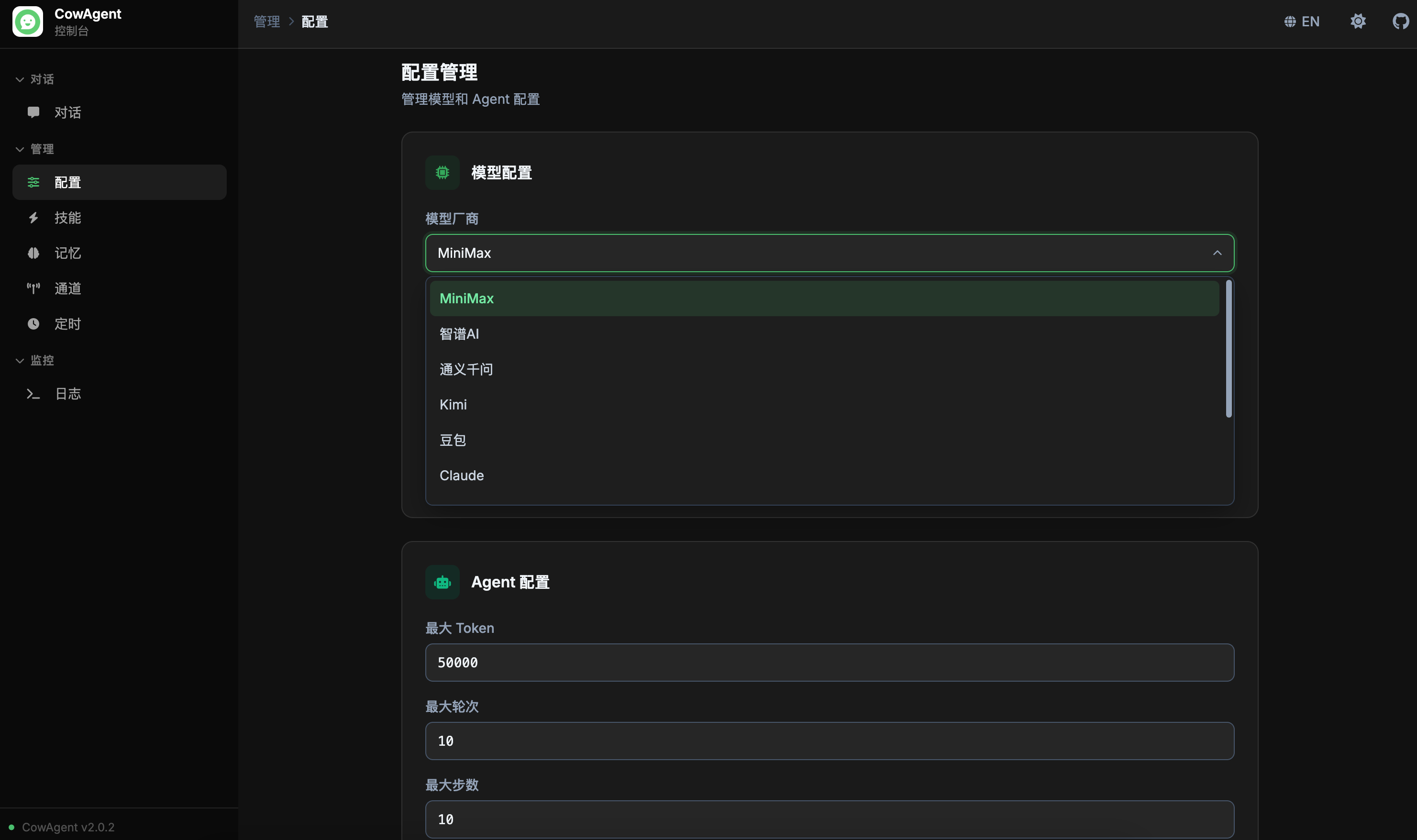Toggle light/dark theme sun icon

(1358, 22)
